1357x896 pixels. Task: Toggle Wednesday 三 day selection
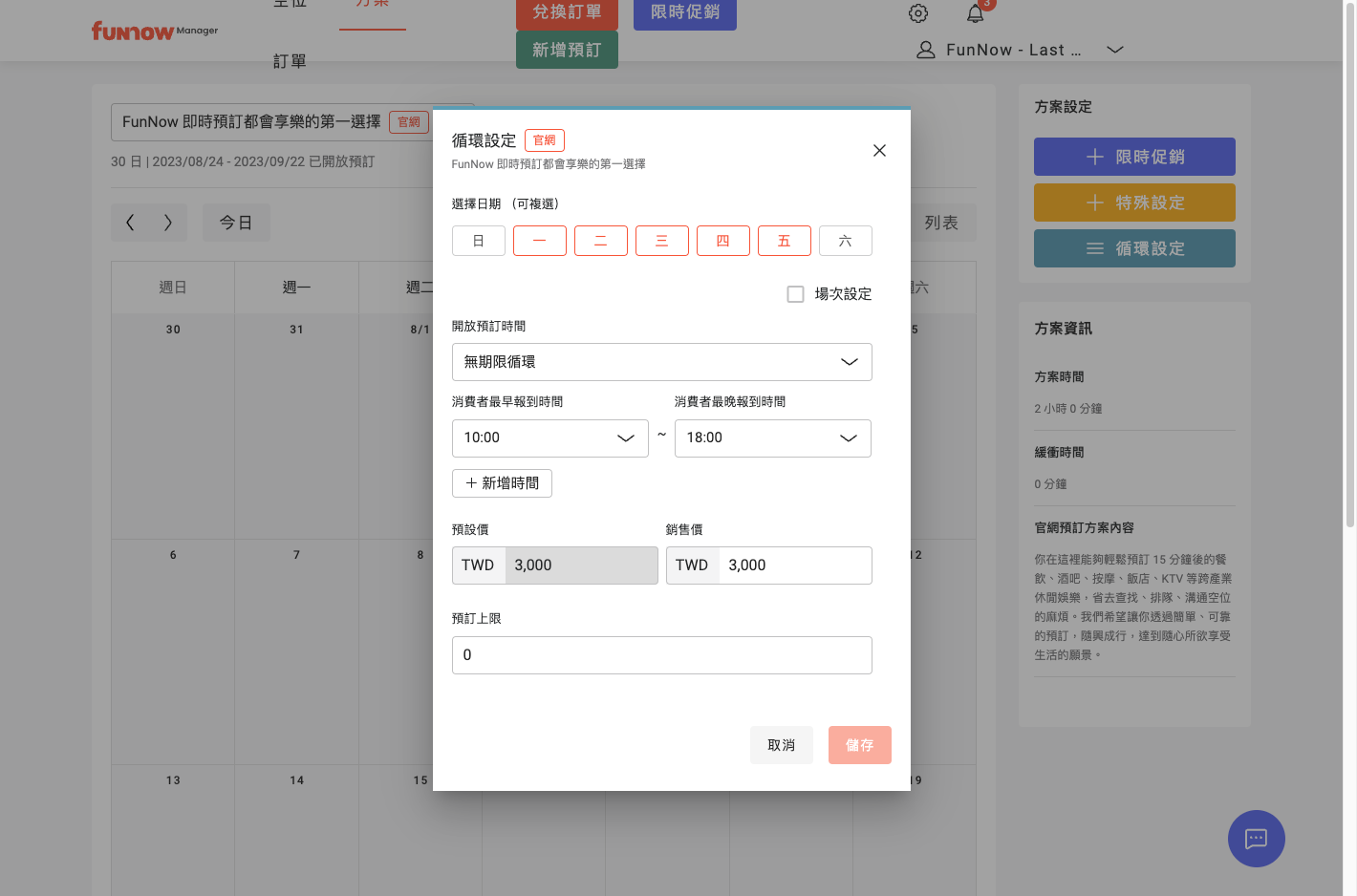(662, 241)
